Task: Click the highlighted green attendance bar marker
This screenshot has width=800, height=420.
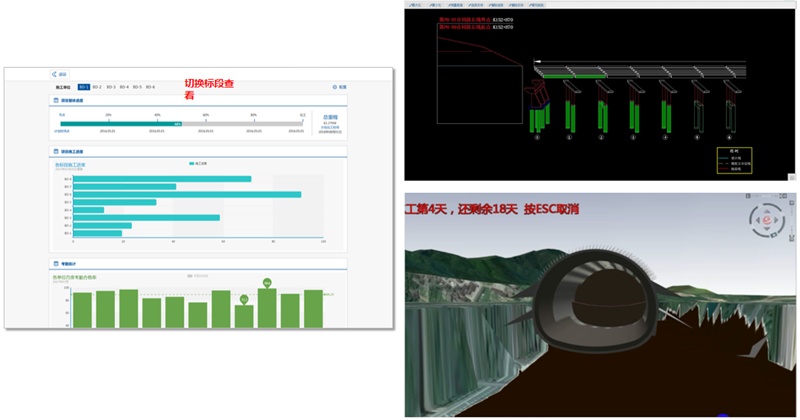Action: [x=268, y=284]
